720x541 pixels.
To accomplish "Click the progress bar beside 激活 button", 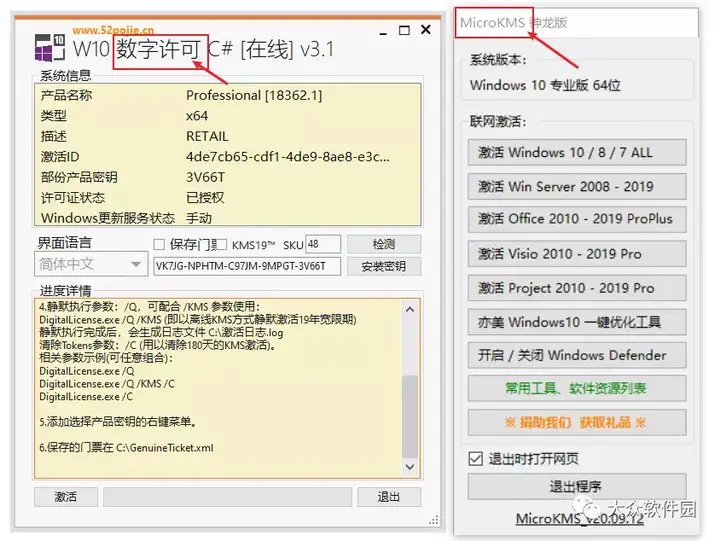I will [228, 497].
